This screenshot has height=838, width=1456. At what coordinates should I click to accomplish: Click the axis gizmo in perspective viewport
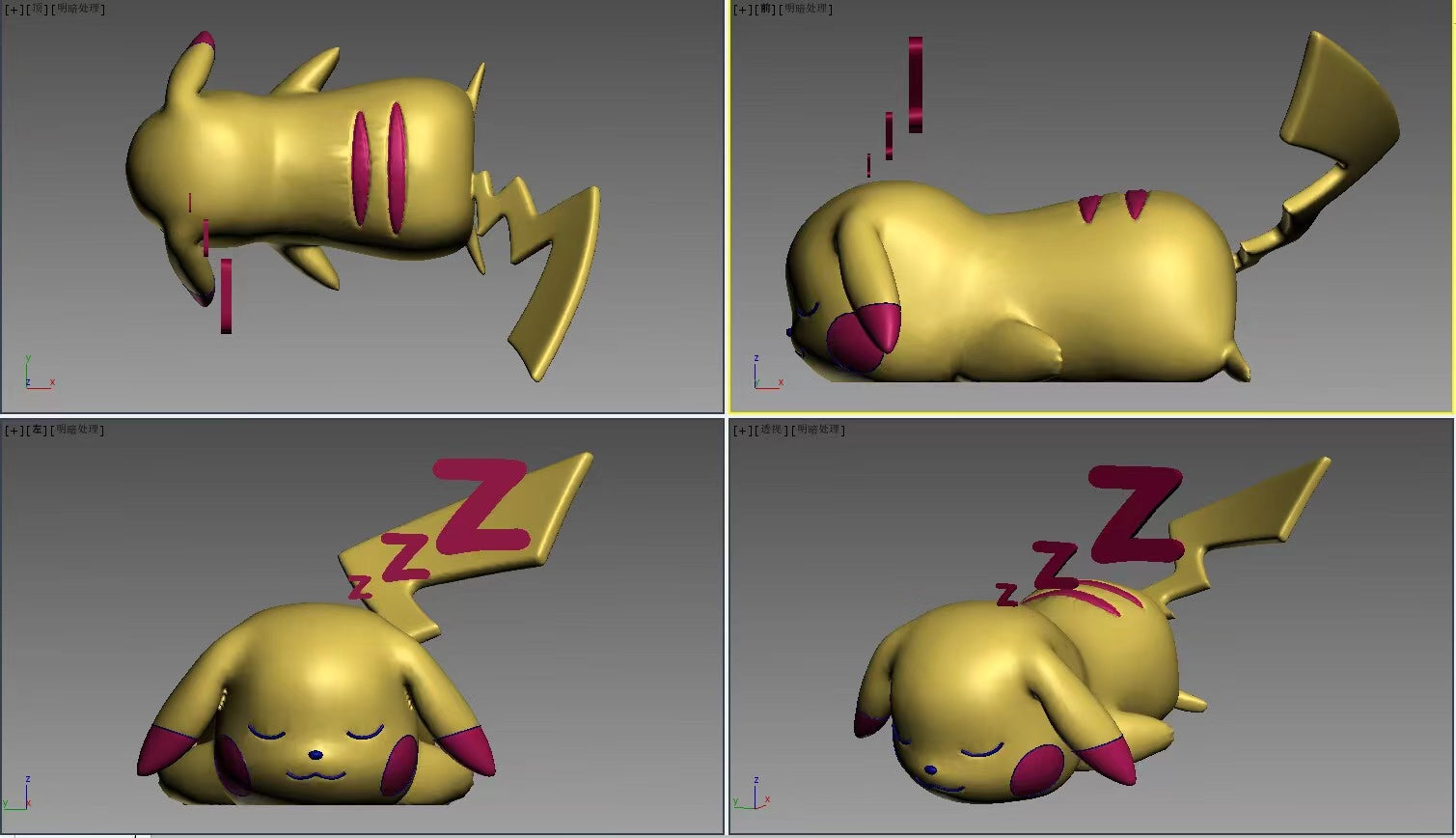tap(752, 794)
